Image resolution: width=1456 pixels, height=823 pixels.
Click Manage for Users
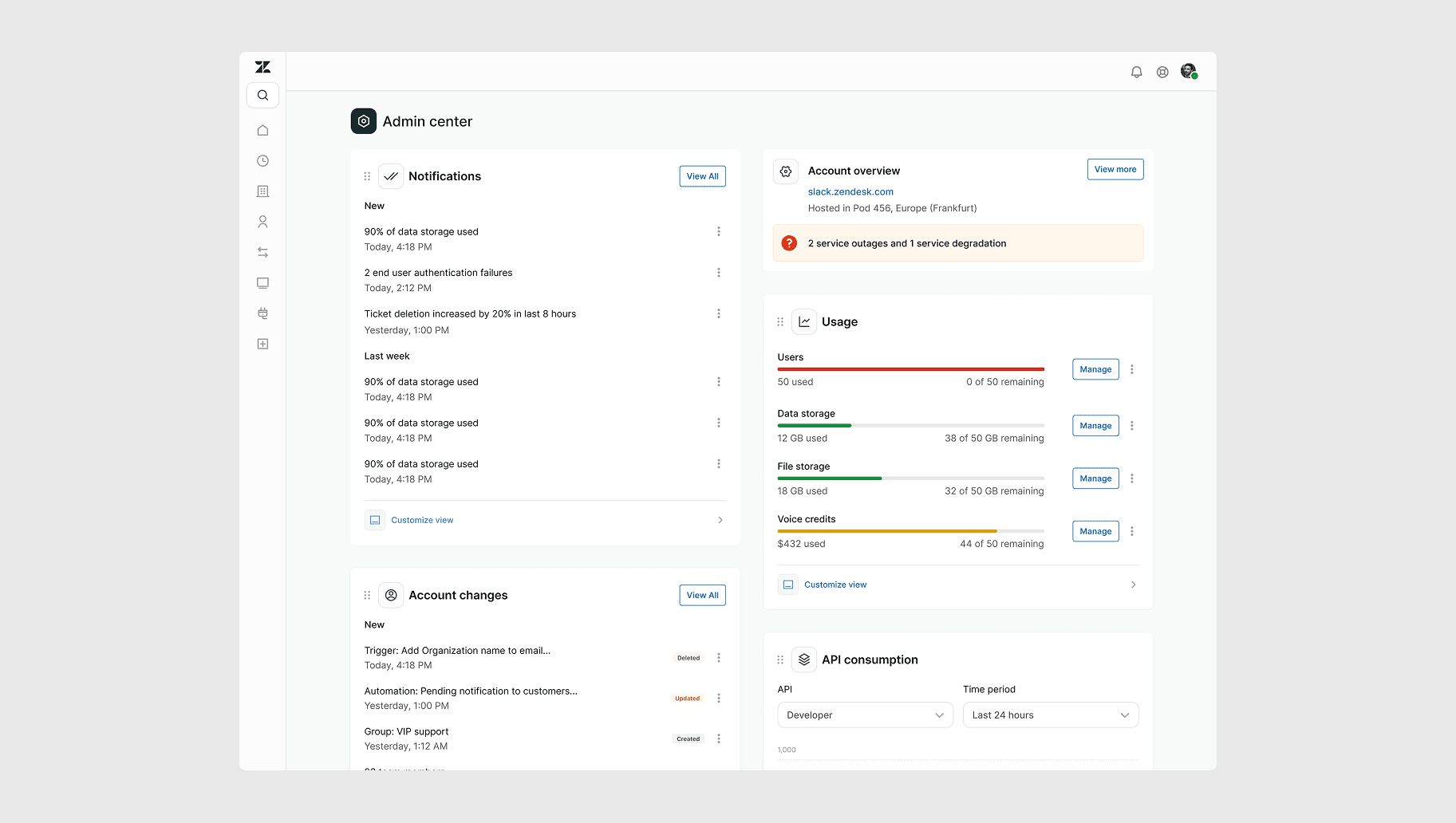click(x=1095, y=369)
